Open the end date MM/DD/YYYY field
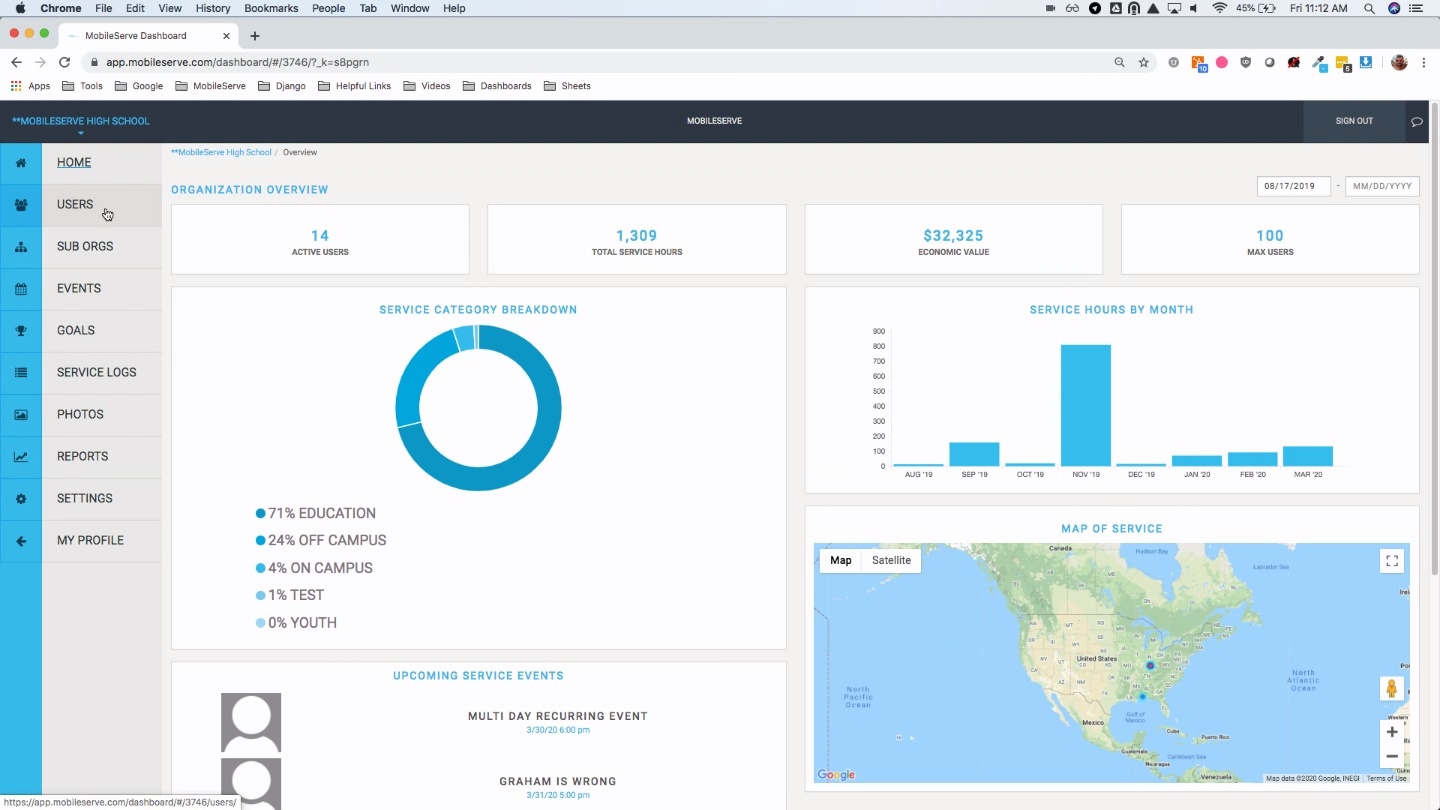 (1381, 186)
